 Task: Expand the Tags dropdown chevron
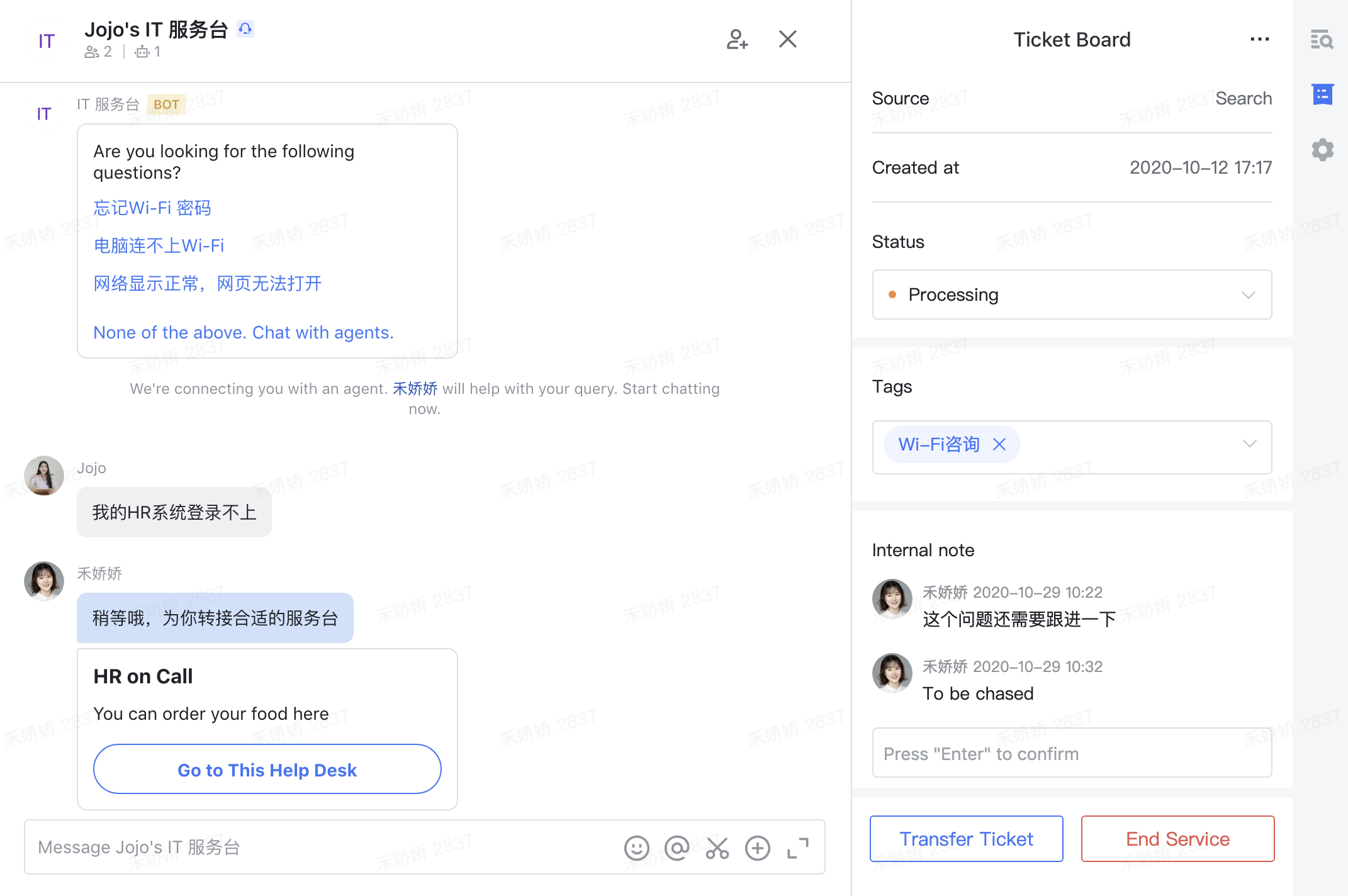pos(1249,444)
